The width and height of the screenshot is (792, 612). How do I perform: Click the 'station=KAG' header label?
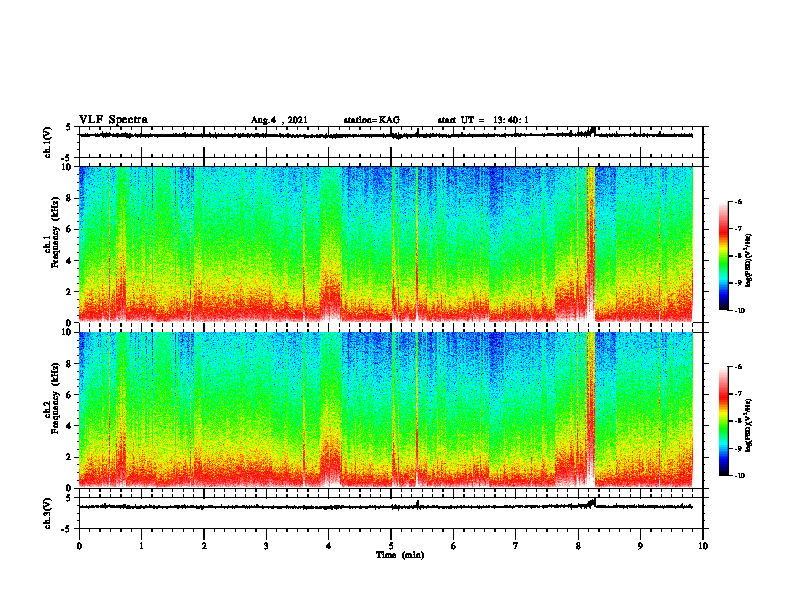(371, 120)
